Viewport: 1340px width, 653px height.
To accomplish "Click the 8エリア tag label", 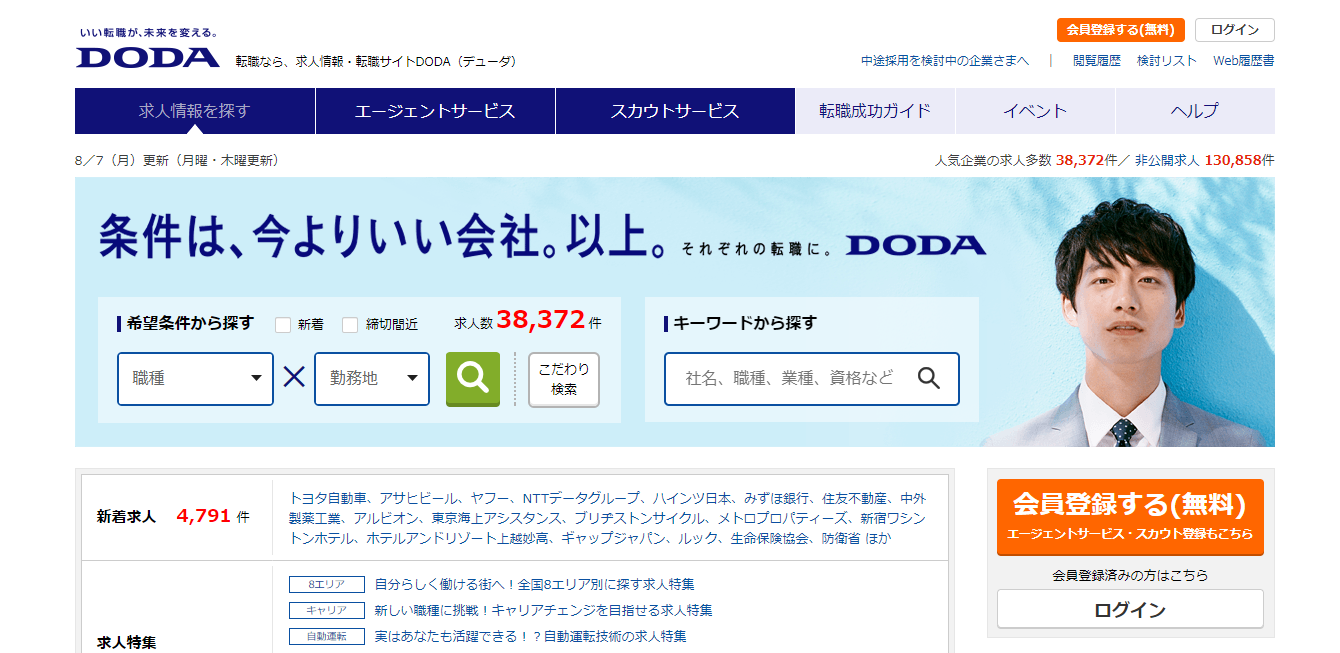I will [x=326, y=585].
